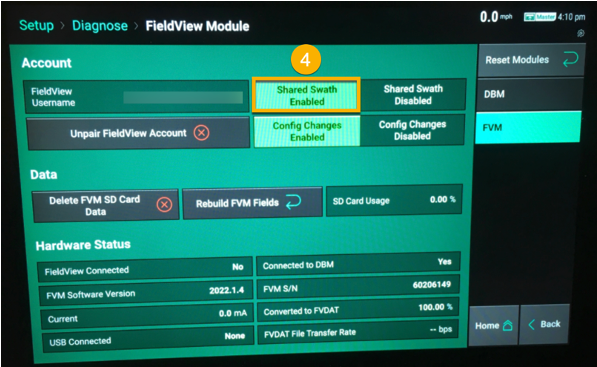Click Reset Modules button
The image size is (597, 367).
pos(531,60)
